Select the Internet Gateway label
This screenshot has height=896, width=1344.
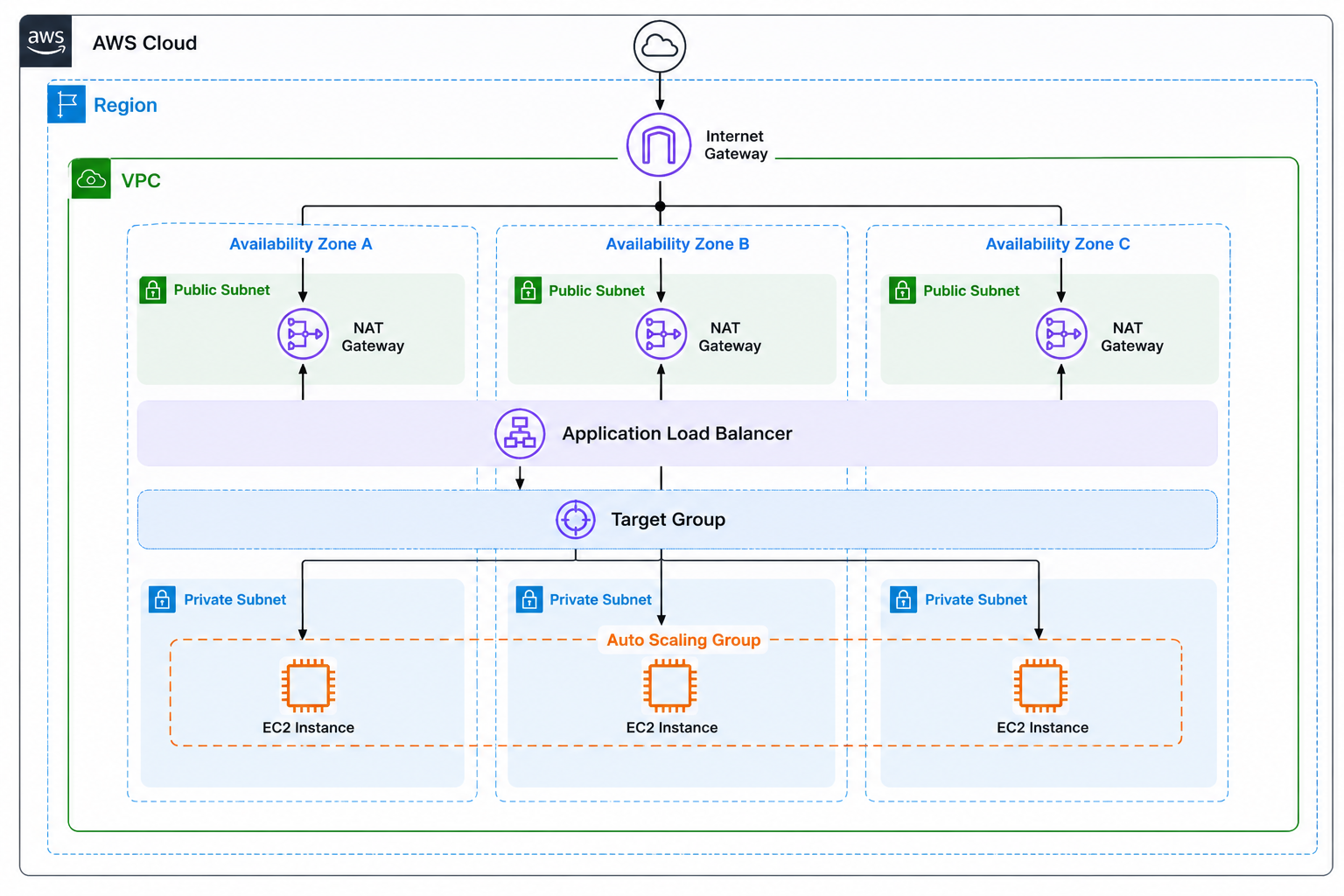point(736,145)
